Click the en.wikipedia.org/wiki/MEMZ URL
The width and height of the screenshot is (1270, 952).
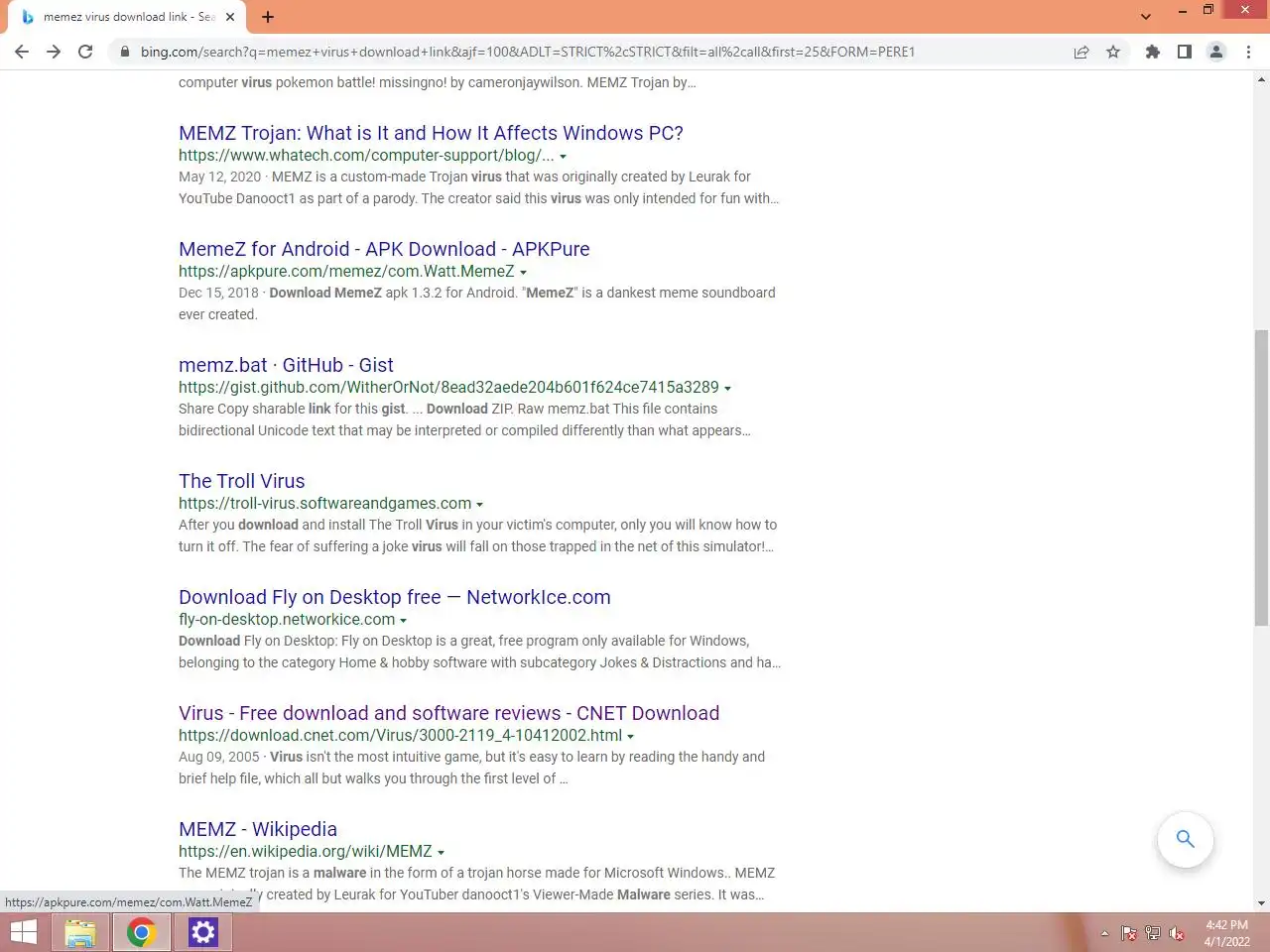305,852
